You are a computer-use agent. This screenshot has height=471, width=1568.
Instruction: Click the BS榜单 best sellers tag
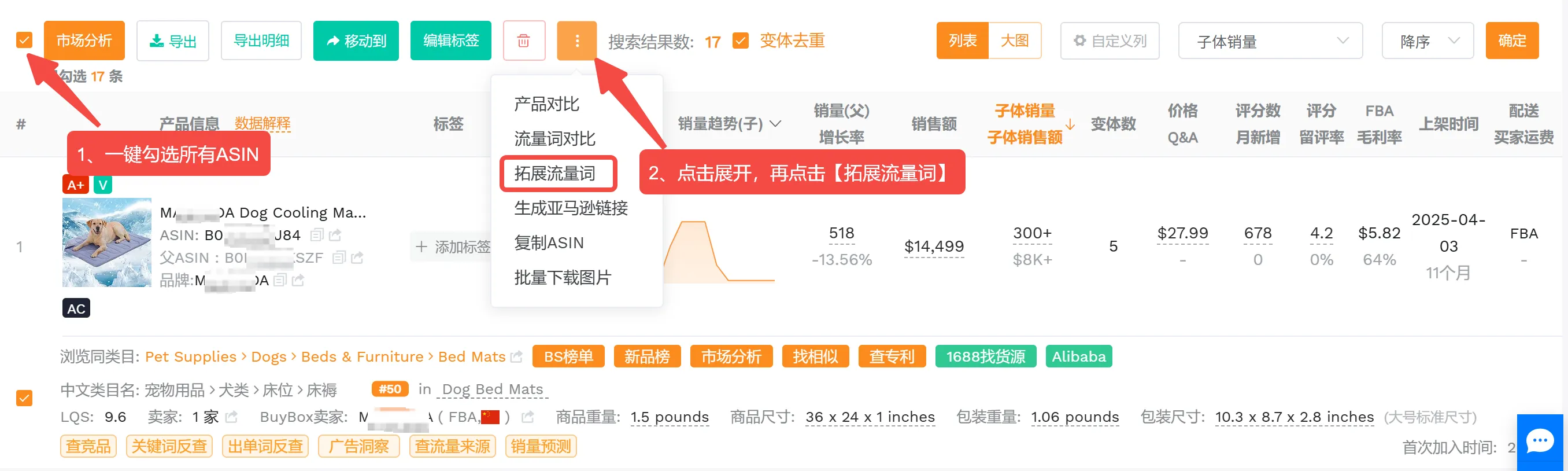click(568, 356)
